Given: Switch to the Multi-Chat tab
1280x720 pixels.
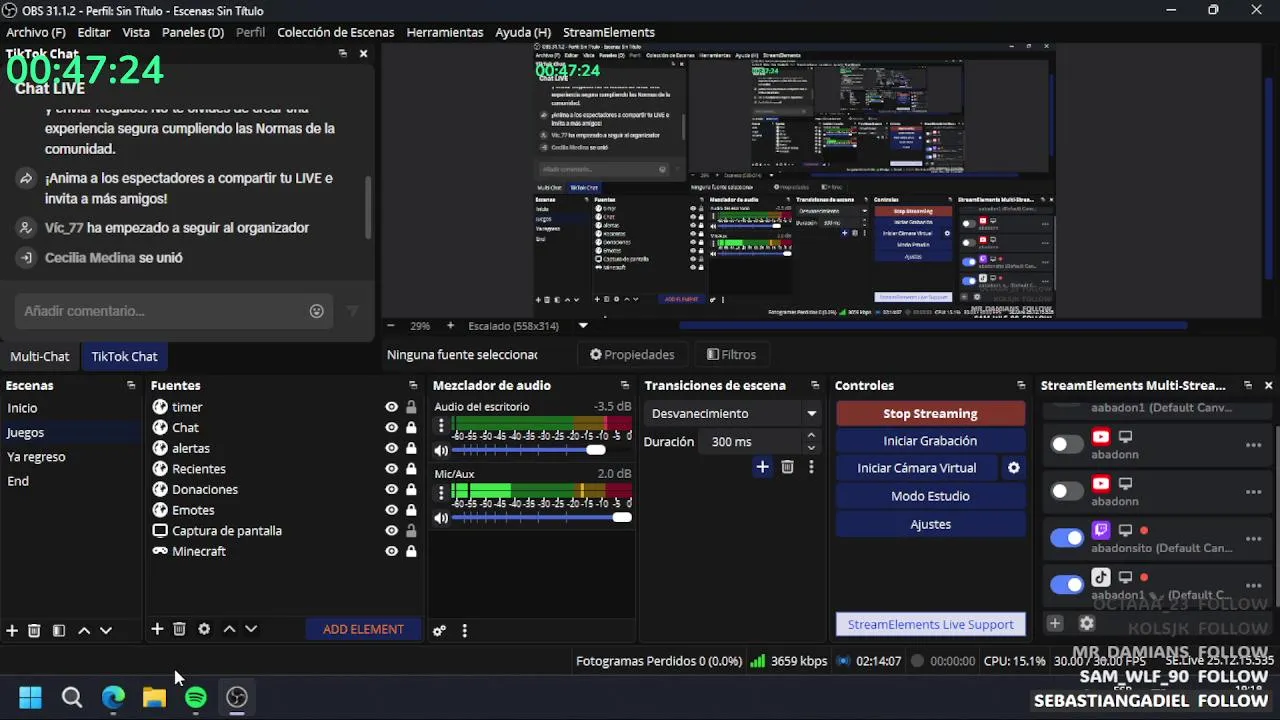Looking at the screenshot, I should click(x=40, y=356).
